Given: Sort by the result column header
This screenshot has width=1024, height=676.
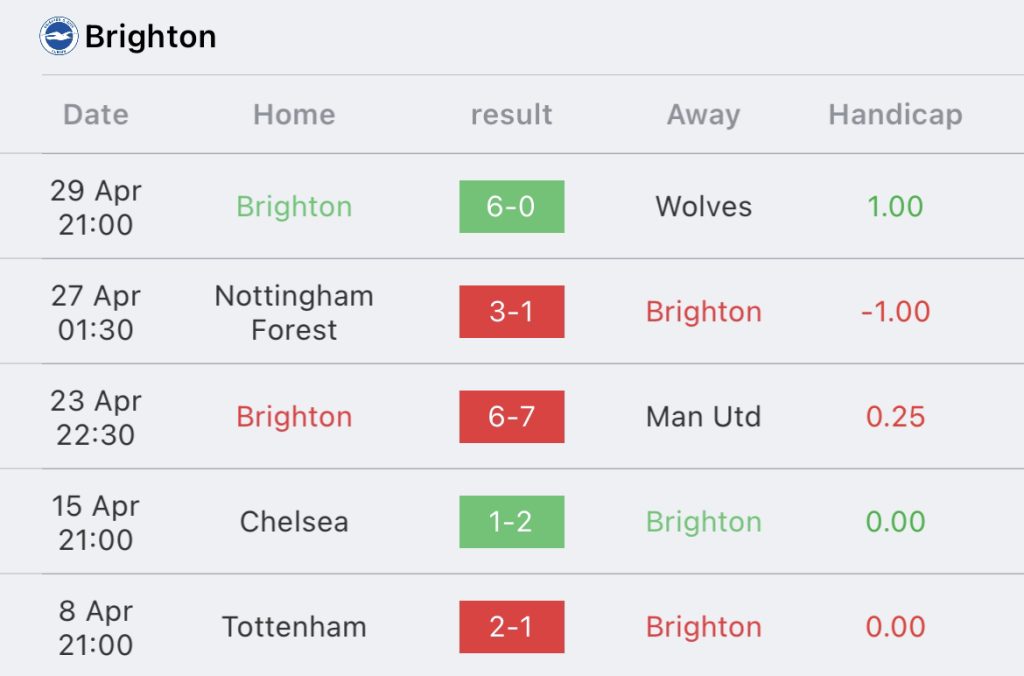Looking at the screenshot, I should [x=511, y=114].
